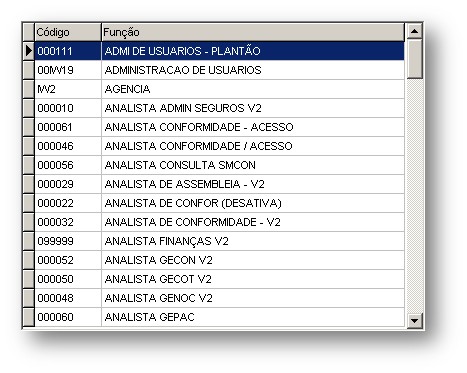This screenshot has width=467, height=373.
Task: Click the scroll up arrow button
Action: [414, 31]
